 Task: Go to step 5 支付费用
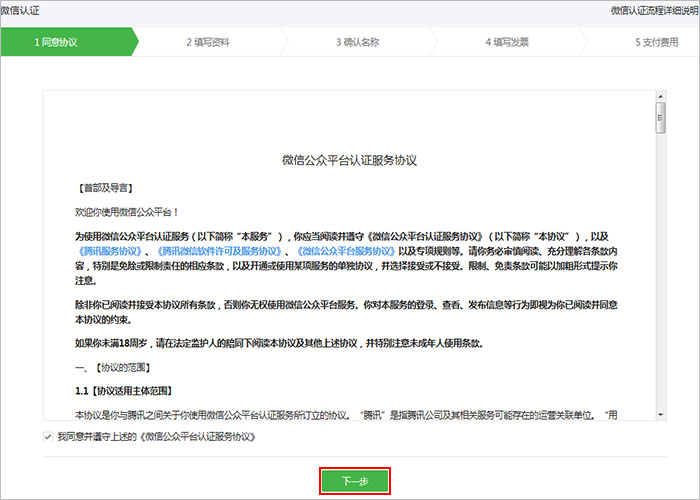pos(655,43)
